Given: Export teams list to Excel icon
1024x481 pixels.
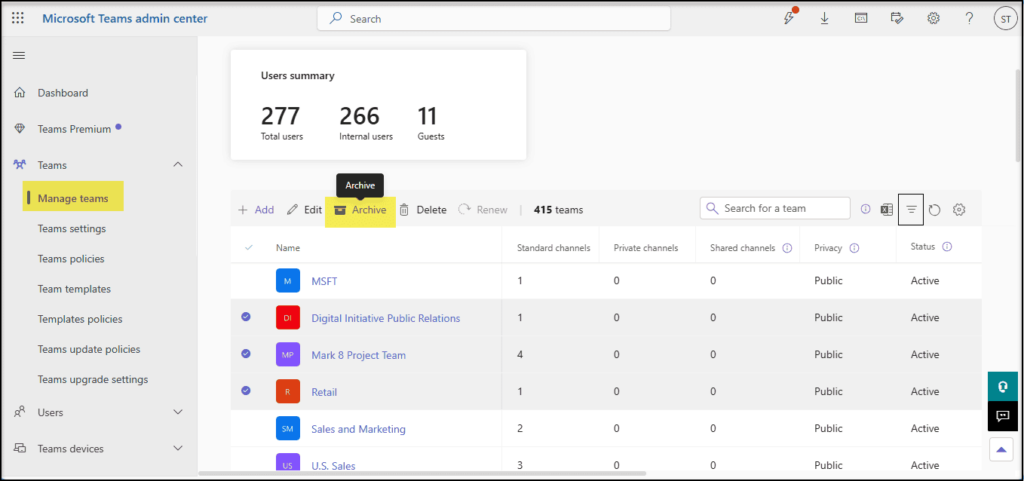Looking at the screenshot, I should (886, 209).
